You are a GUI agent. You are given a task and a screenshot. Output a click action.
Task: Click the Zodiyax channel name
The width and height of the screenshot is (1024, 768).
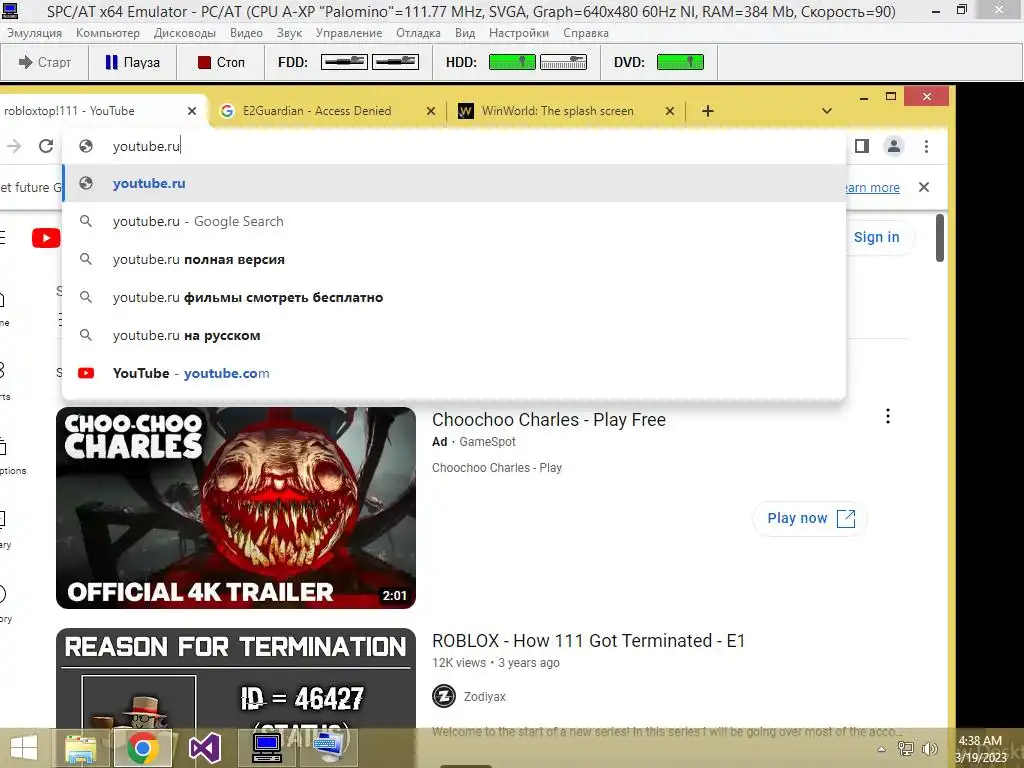click(x=485, y=697)
